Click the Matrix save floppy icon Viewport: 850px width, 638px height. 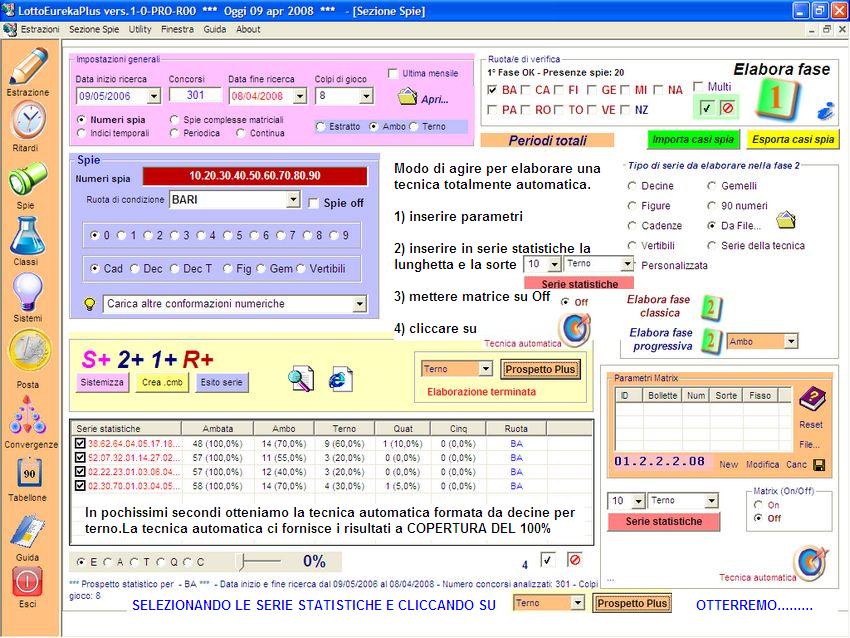tap(820, 465)
